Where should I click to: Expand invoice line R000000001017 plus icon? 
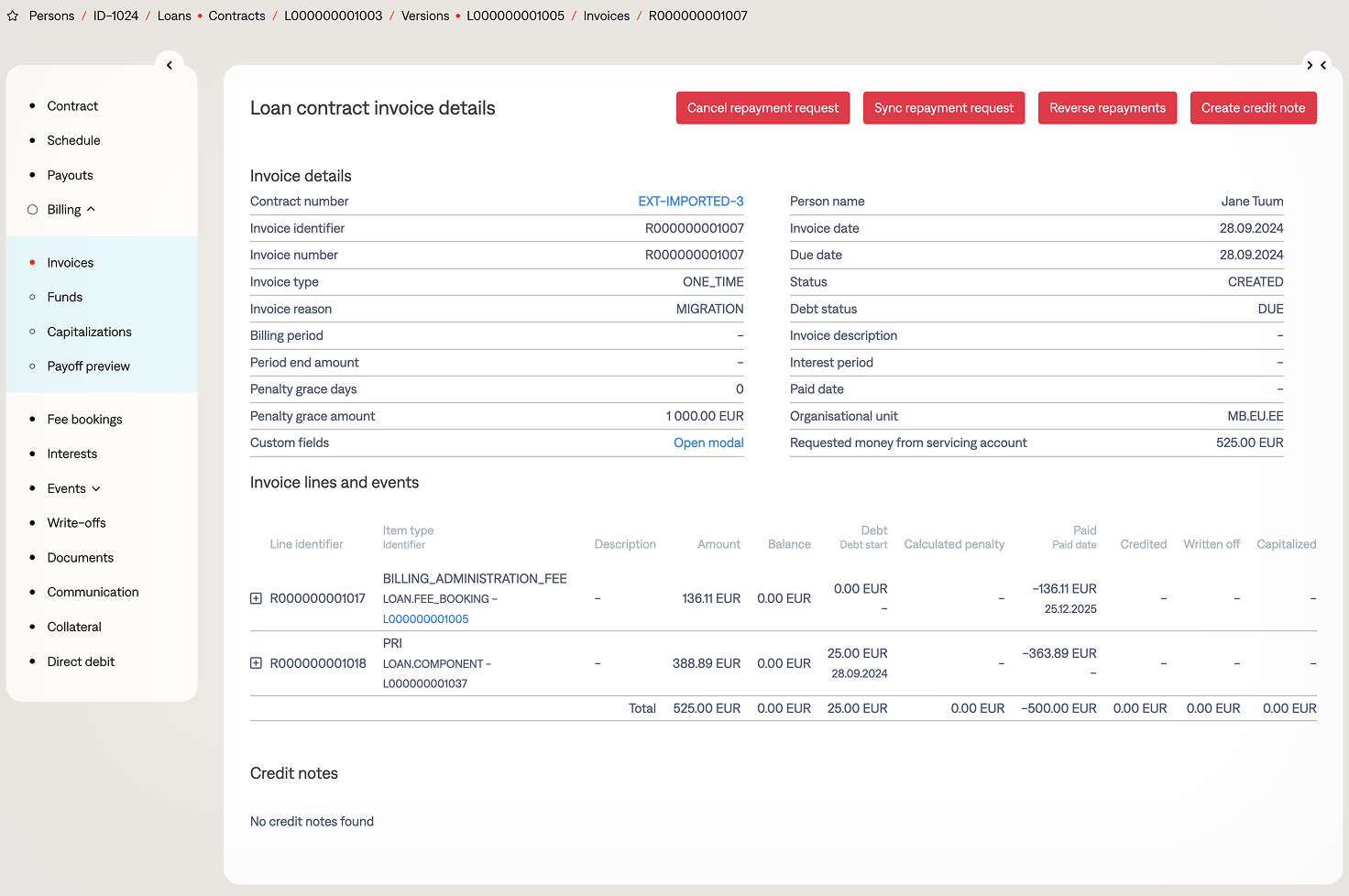pyautogui.click(x=257, y=598)
